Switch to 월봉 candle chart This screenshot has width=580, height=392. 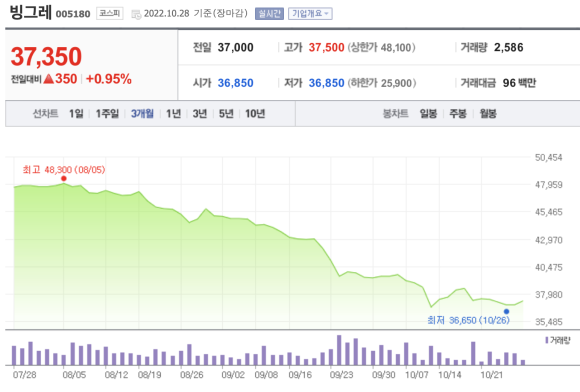488,114
